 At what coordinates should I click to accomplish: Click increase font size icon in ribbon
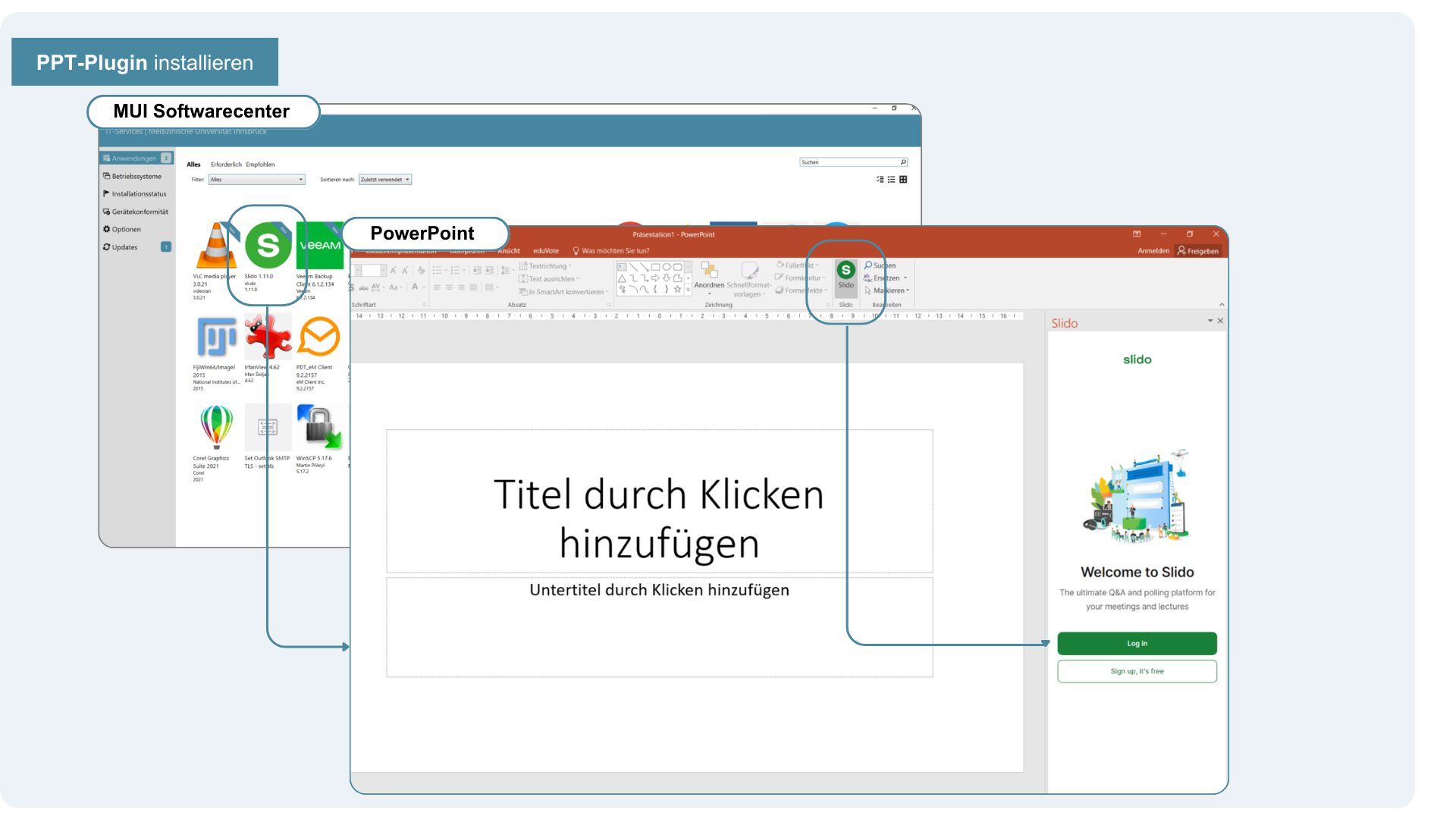394,270
